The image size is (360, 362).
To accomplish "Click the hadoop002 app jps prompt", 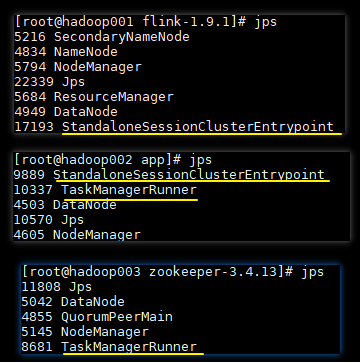I will point(113,160).
